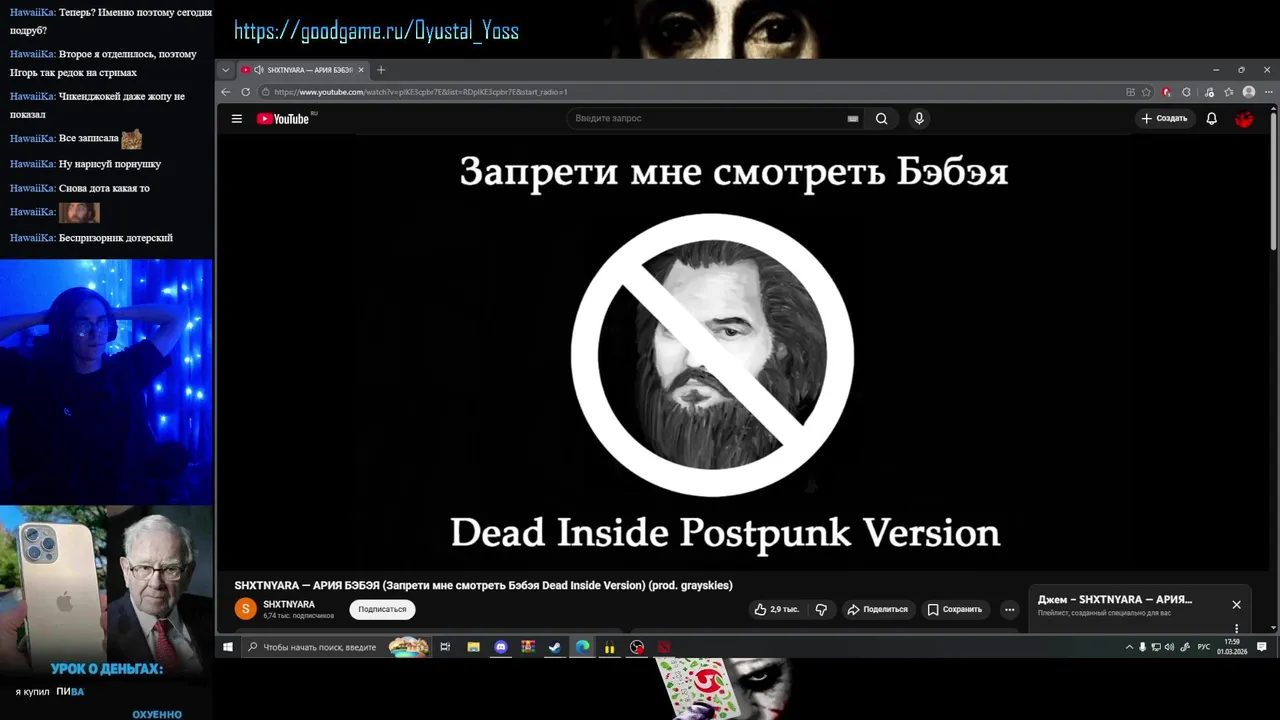Click the '6,74 тыс. подписчиков' subscriber count
The width and height of the screenshot is (1280, 720).
click(298, 616)
